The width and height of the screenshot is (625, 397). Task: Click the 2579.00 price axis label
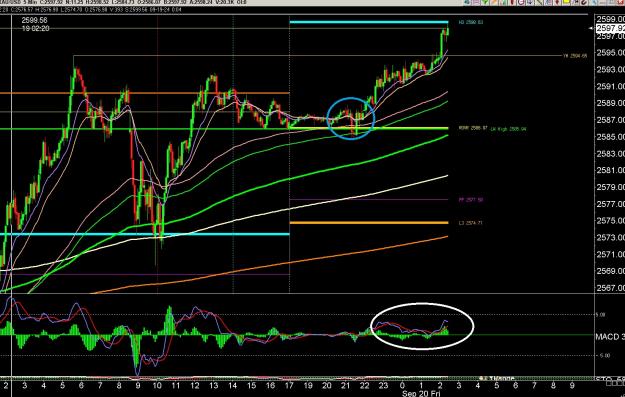(x=611, y=187)
